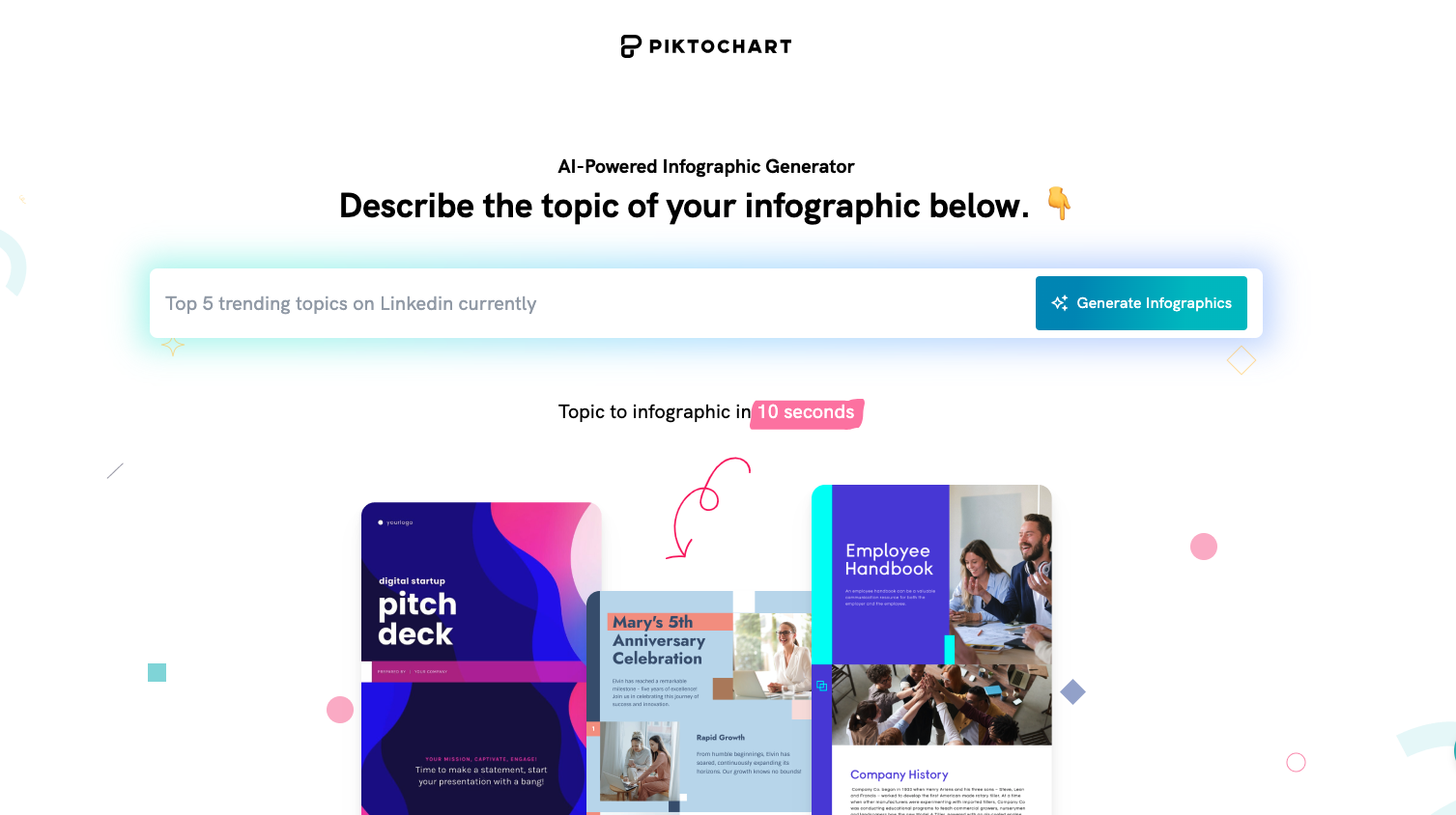Open Mary's 5th Anniversary Celebration template
This screenshot has height=815, width=1456.
coord(699,702)
